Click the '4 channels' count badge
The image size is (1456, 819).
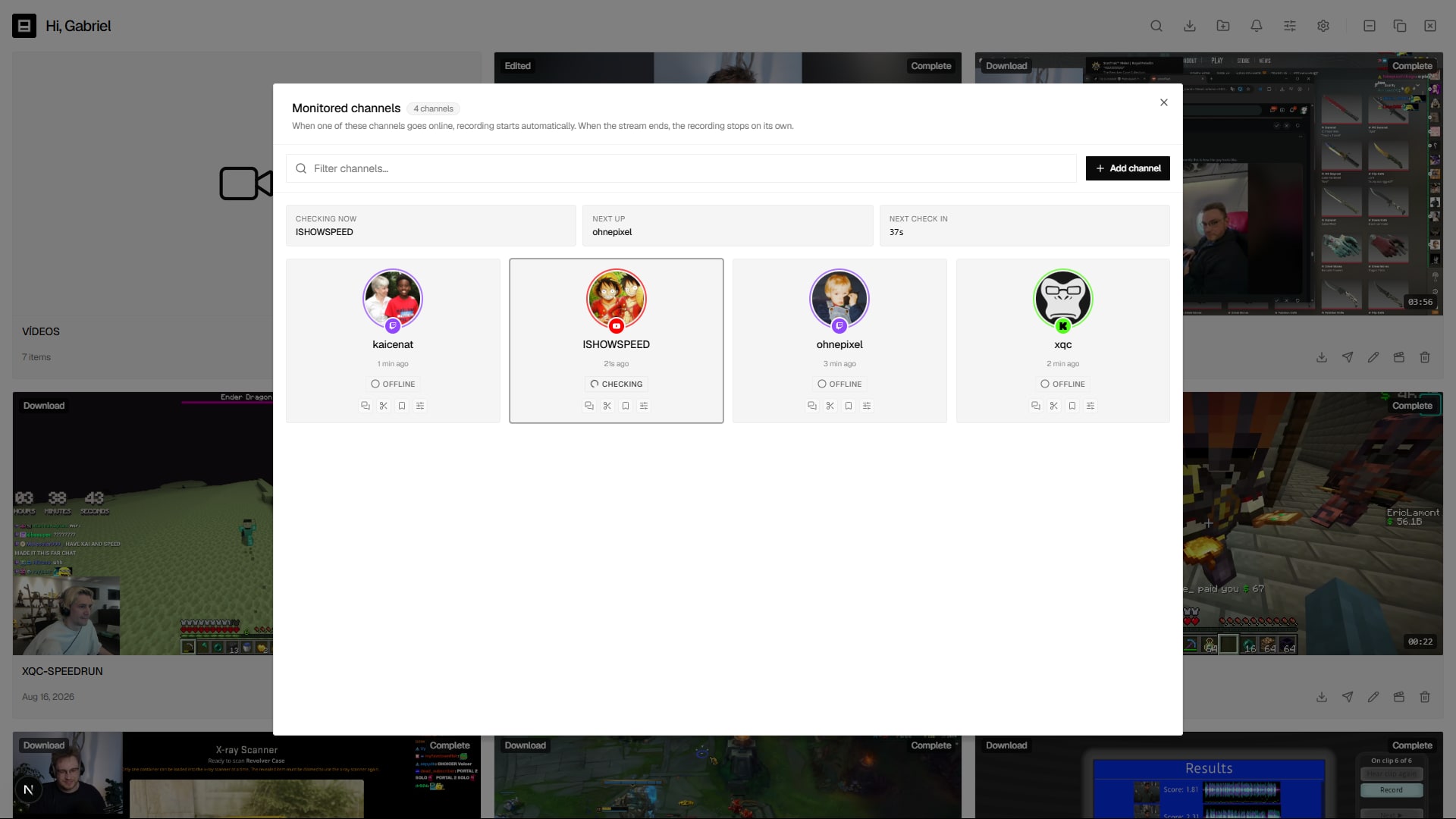point(433,108)
